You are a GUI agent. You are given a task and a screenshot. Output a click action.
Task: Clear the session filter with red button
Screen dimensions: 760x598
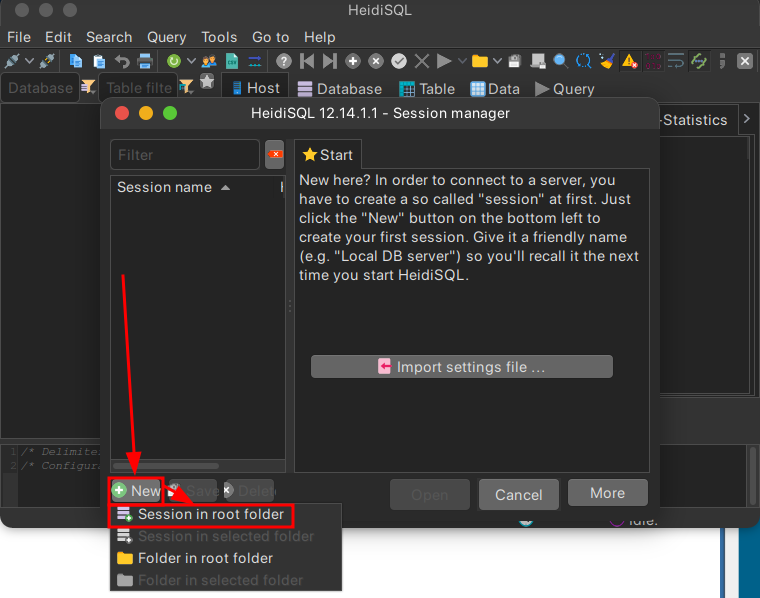click(275, 155)
